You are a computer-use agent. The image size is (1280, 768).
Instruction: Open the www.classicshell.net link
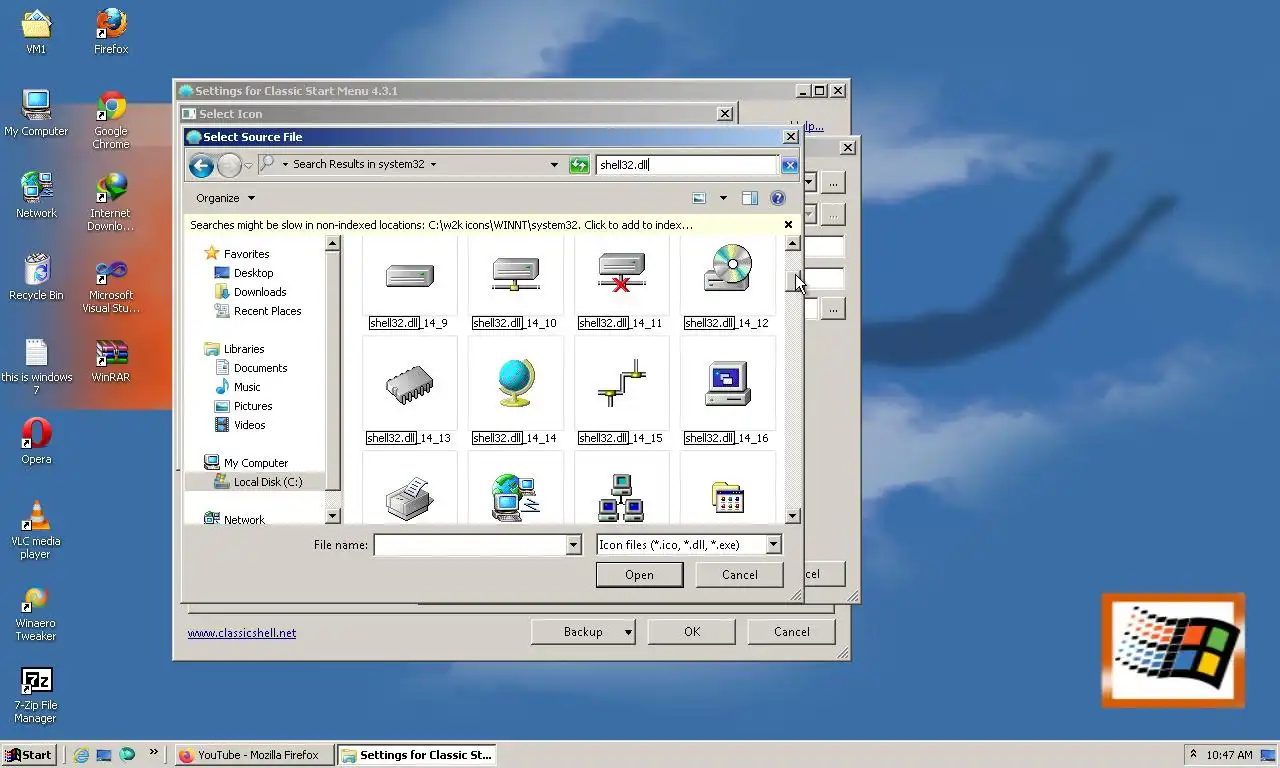pos(242,633)
